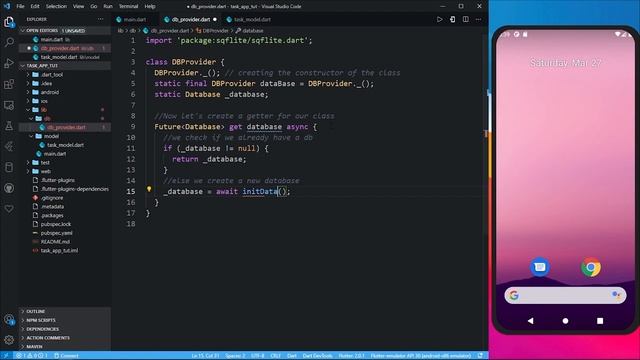Click the CRLF line ending indicator
Screen dimensions: 640x360
coord(276,356)
